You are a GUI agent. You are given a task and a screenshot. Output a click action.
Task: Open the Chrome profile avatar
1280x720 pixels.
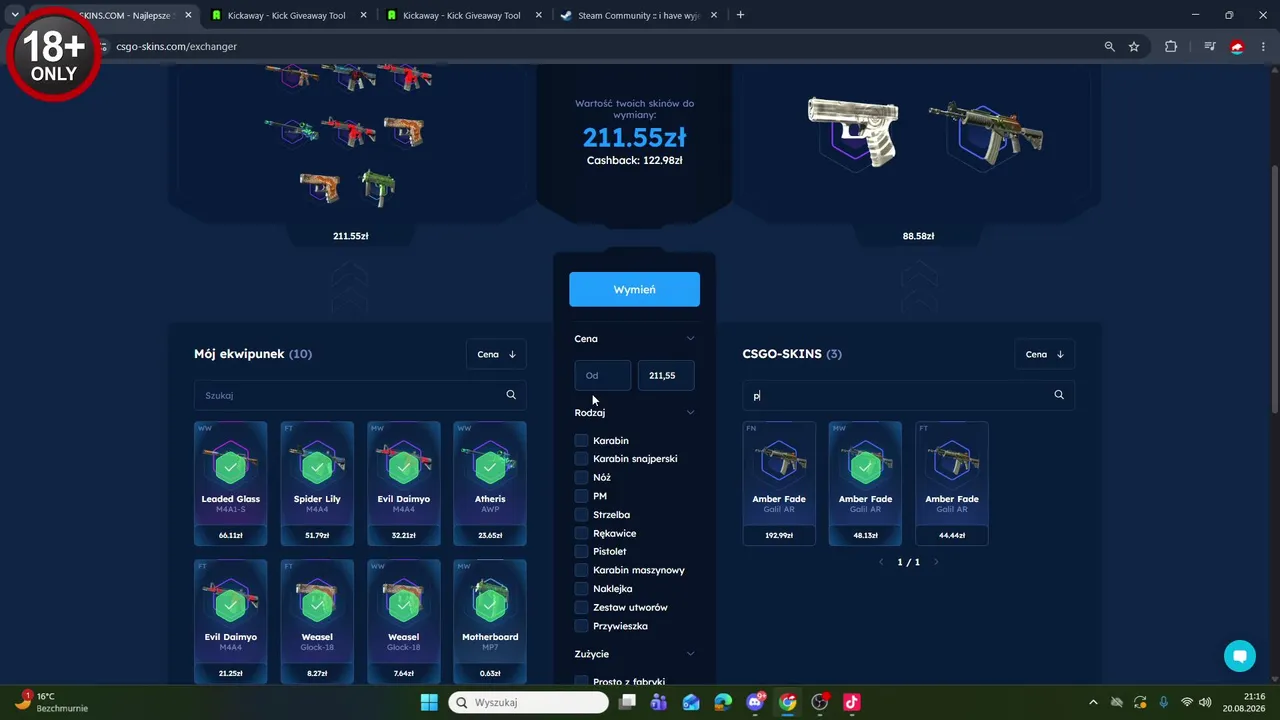[1237, 46]
